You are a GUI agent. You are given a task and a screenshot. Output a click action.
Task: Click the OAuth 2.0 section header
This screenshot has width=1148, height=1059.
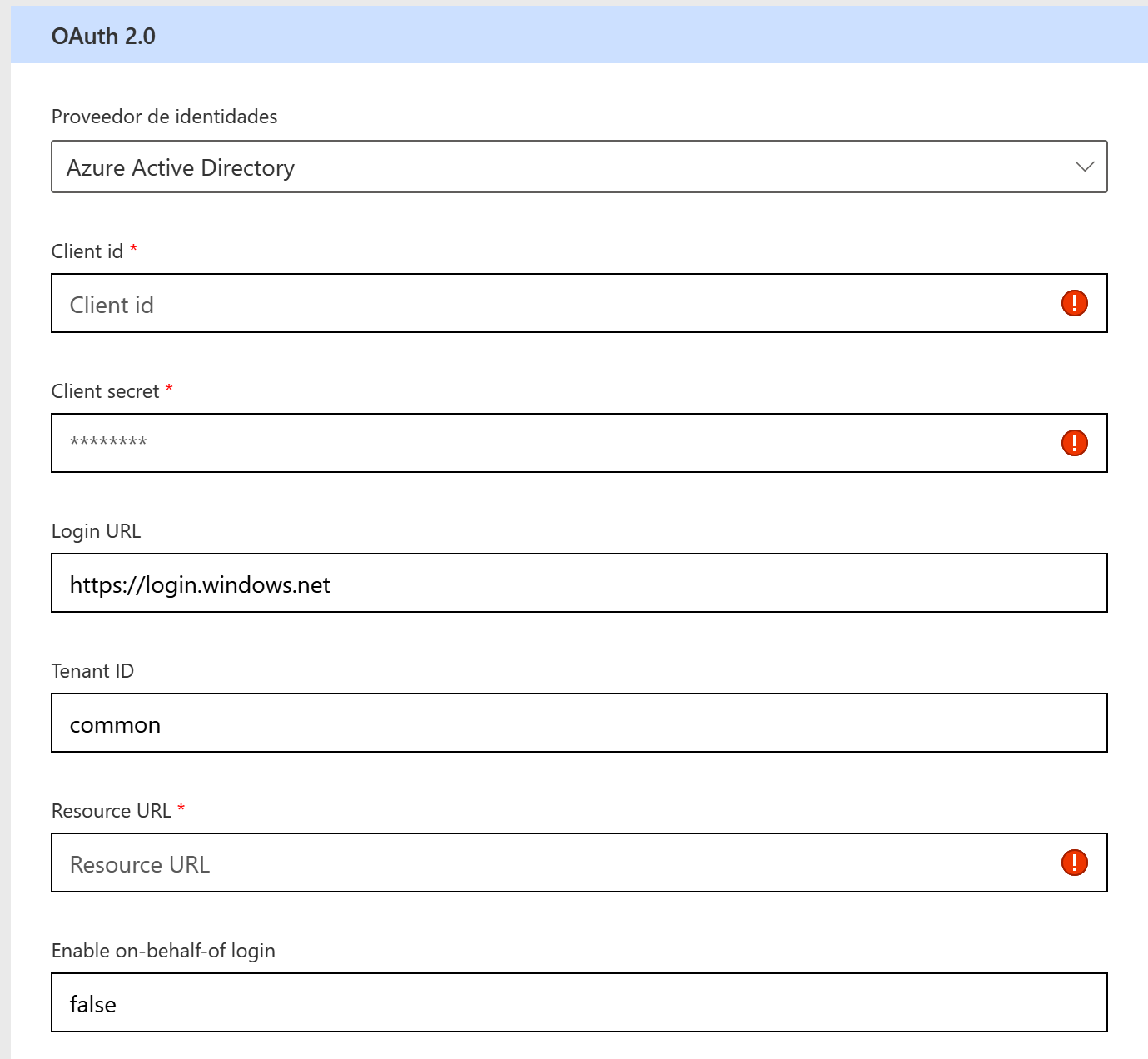(x=104, y=37)
